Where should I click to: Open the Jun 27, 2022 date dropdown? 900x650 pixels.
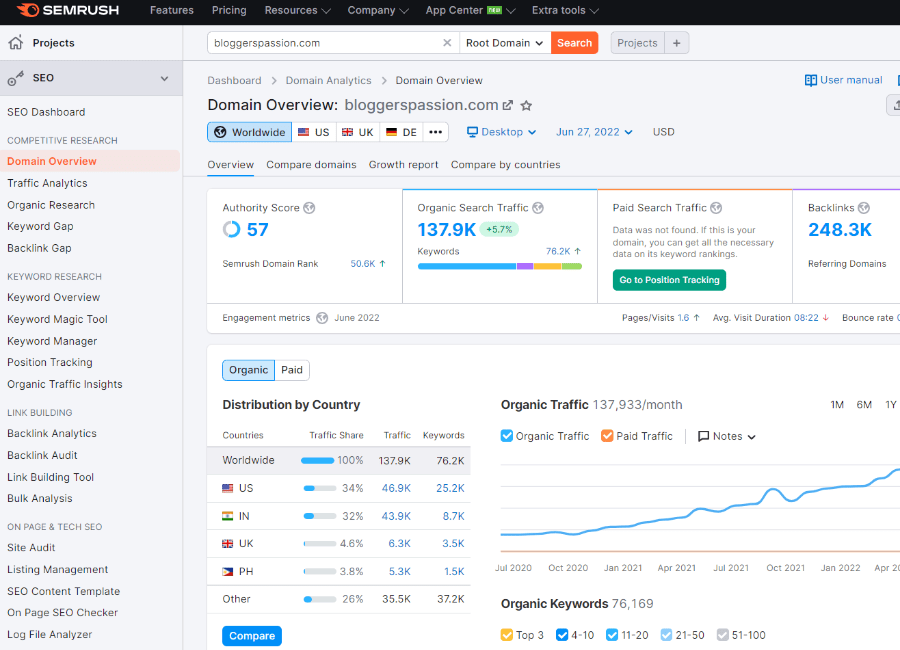(x=594, y=132)
